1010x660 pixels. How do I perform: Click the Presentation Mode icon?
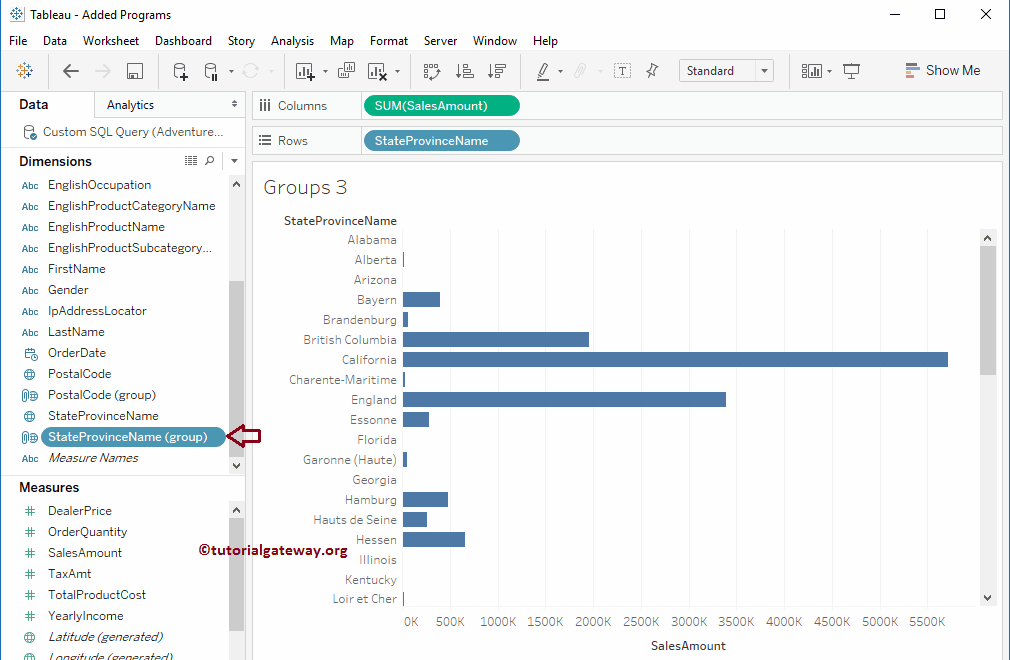point(852,71)
